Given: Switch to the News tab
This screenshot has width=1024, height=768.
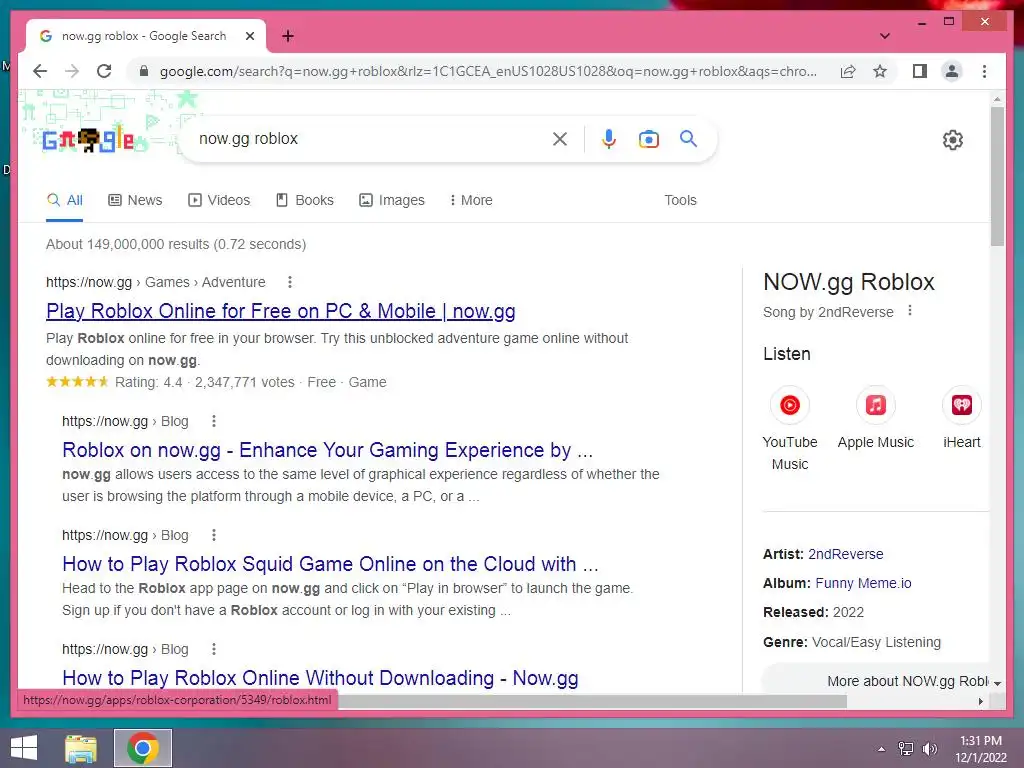Looking at the screenshot, I should click(135, 200).
